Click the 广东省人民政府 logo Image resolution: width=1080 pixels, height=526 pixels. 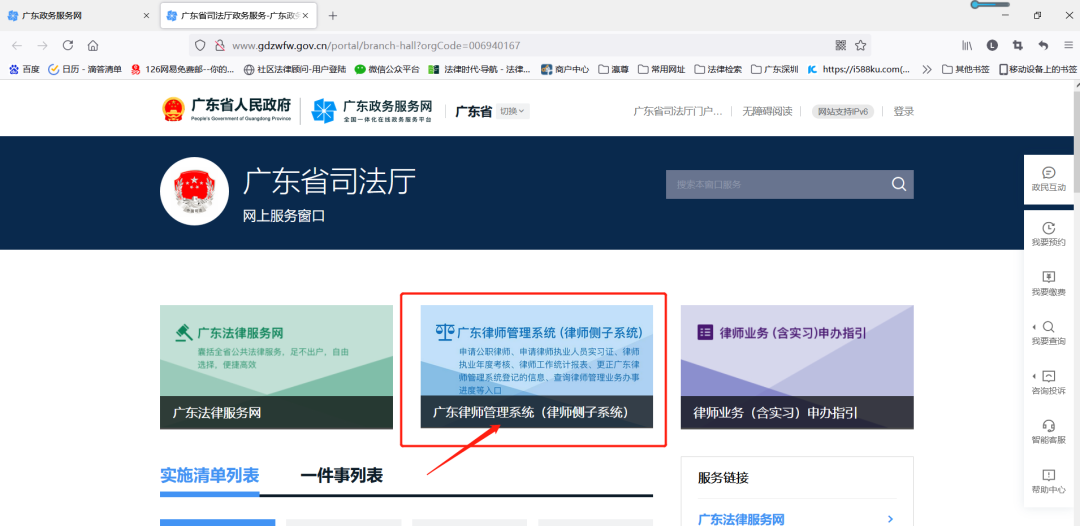click(226, 109)
